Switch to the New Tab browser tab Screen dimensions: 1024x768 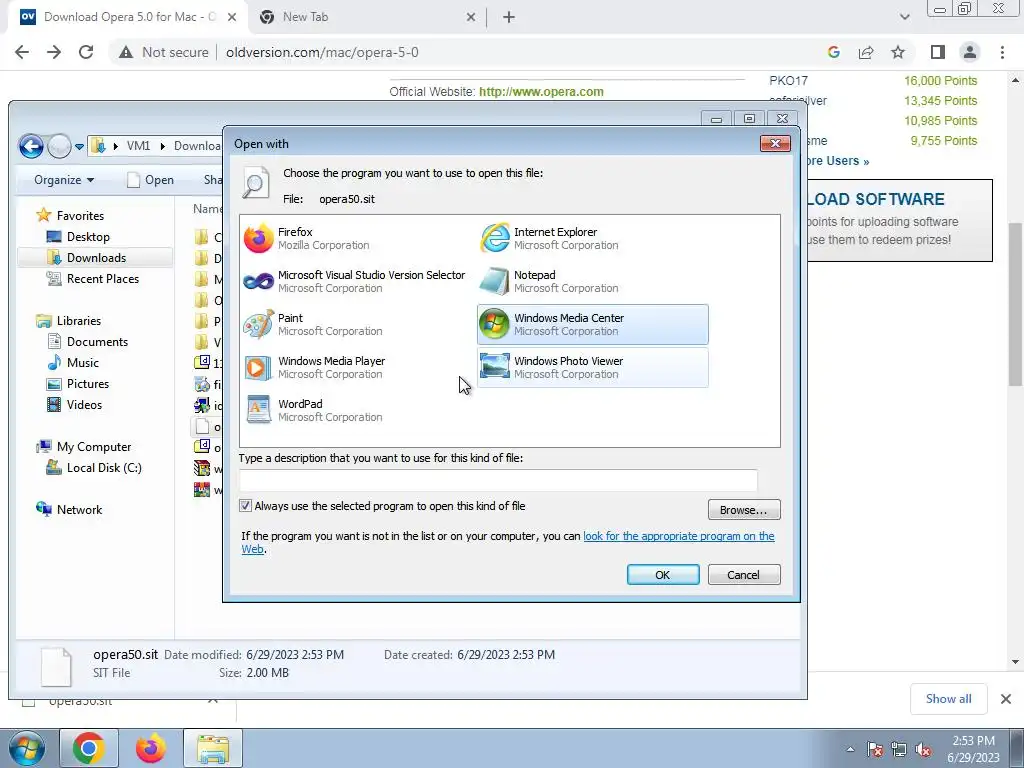[305, 17]
